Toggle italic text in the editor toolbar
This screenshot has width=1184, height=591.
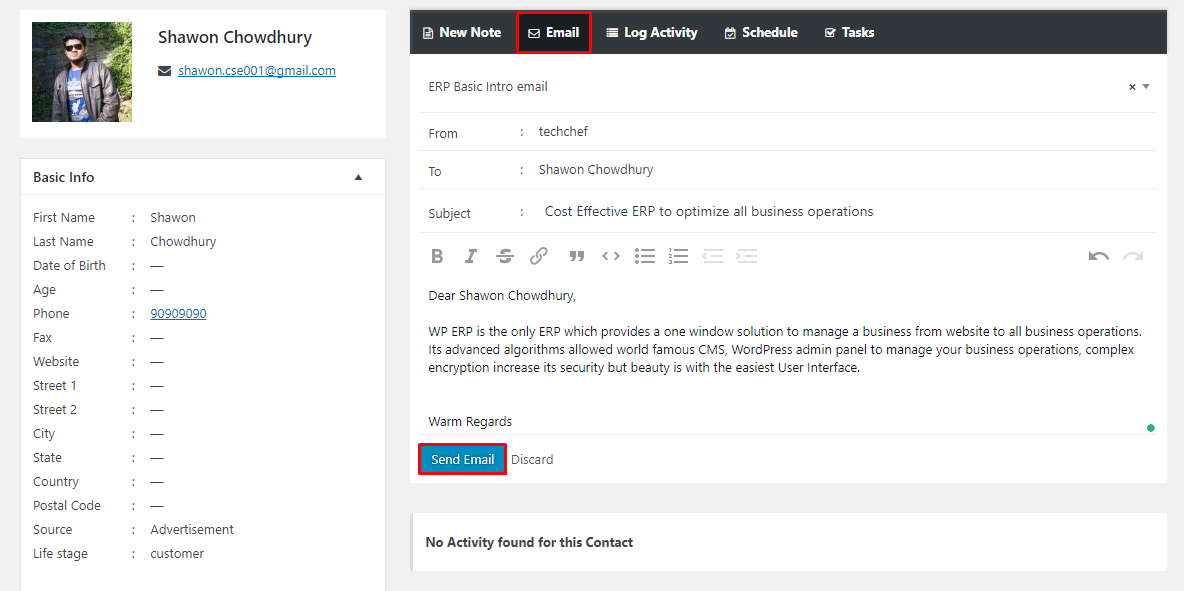pos(470,256)
